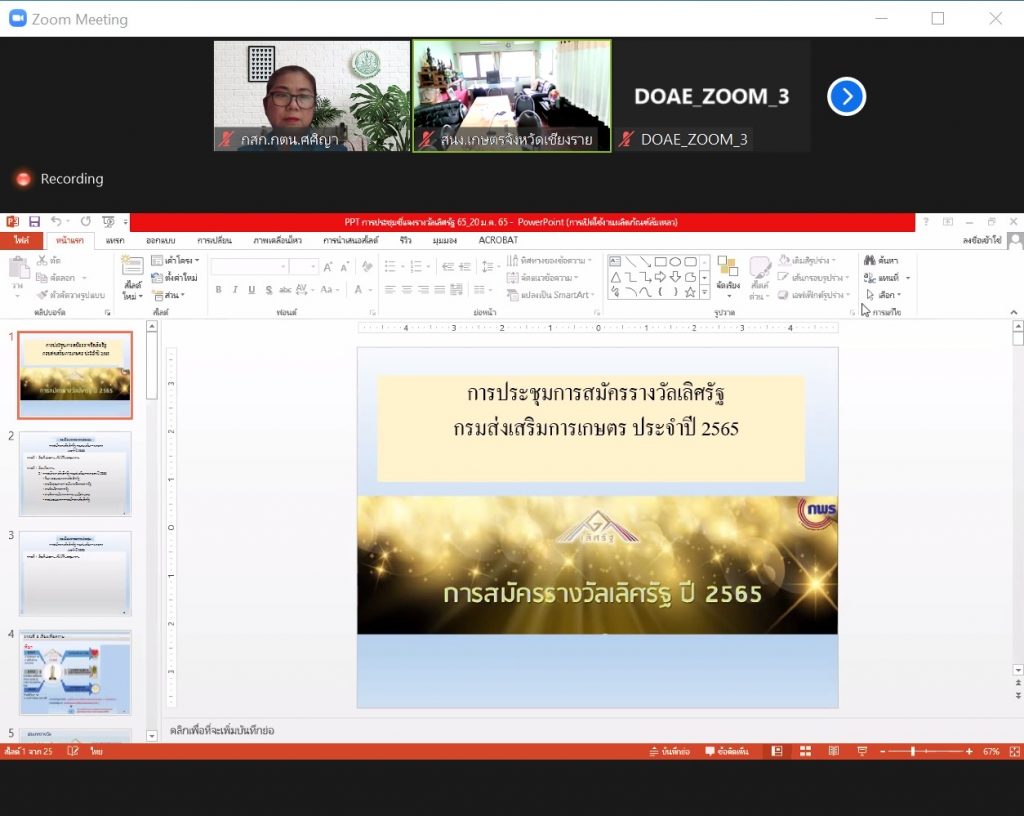Click the ตั้งค่าใหม่ reset button
The image size is (1024, 816).
point(175,277)
